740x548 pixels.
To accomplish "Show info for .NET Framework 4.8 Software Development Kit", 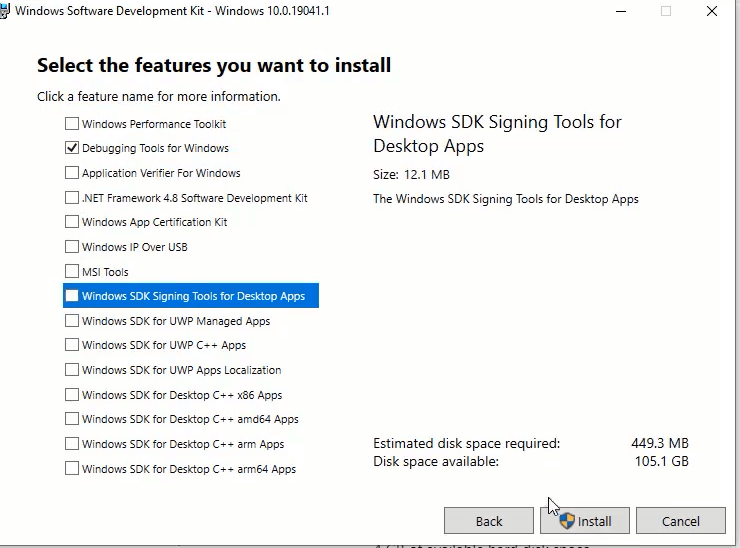I will tap(194, 198).
